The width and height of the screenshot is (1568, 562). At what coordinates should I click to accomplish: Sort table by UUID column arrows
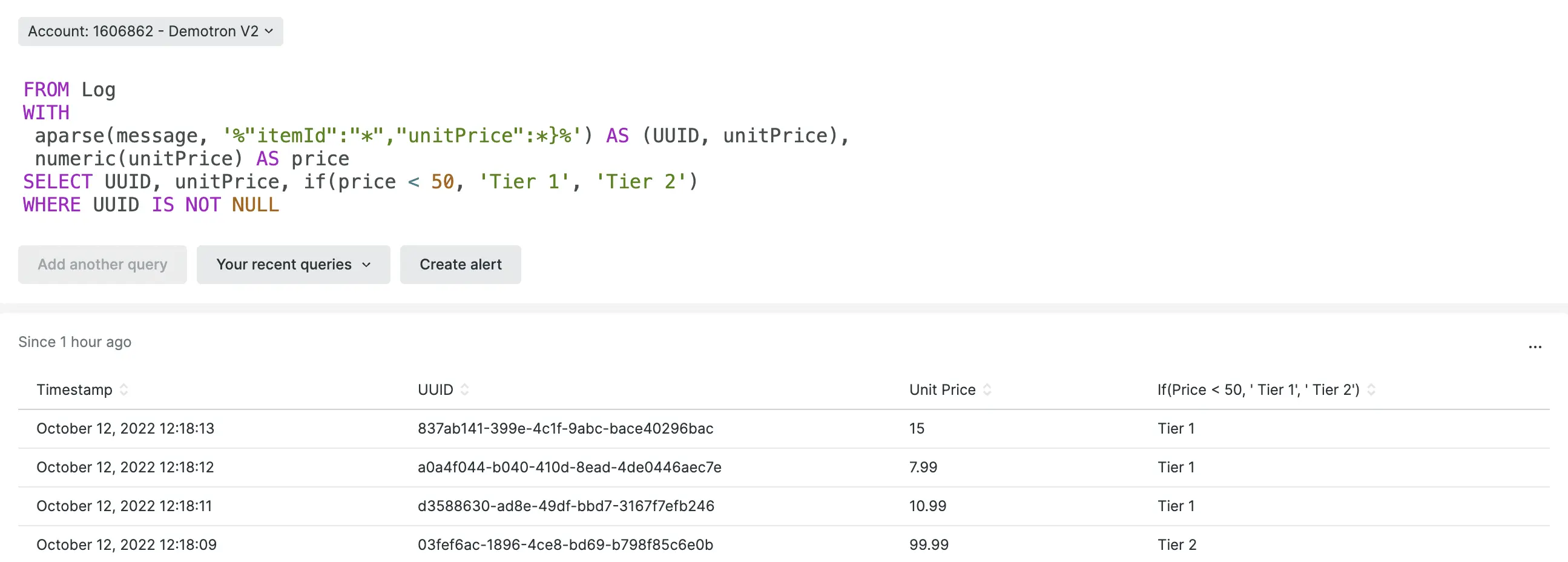[465, 389]
